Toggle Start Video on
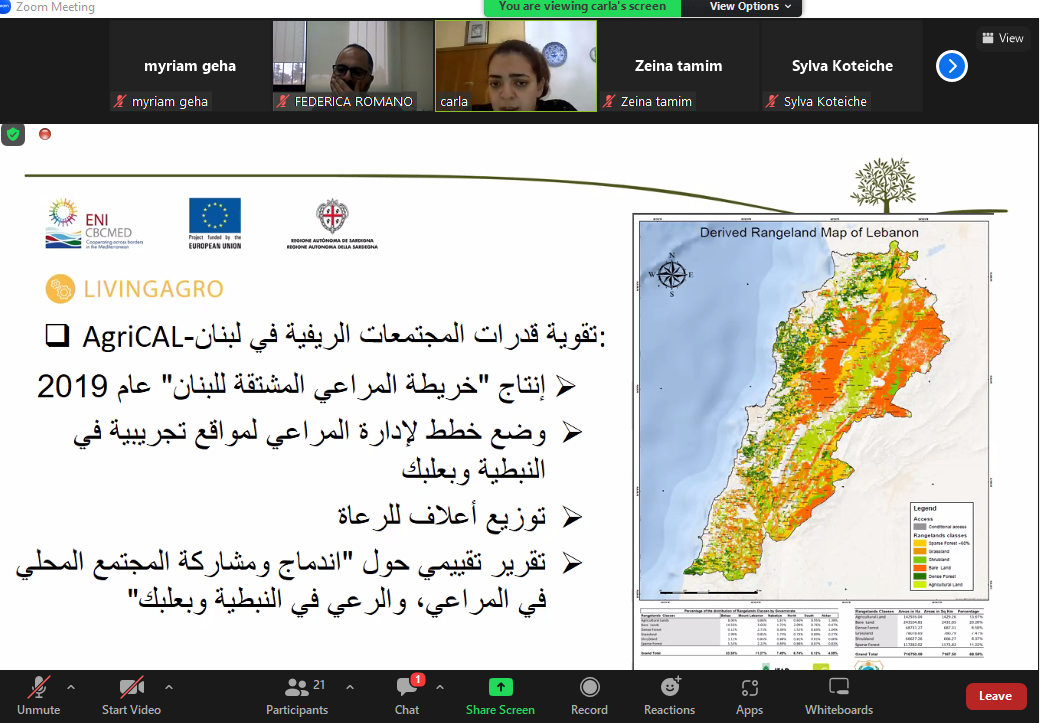 tap(131, 696)
